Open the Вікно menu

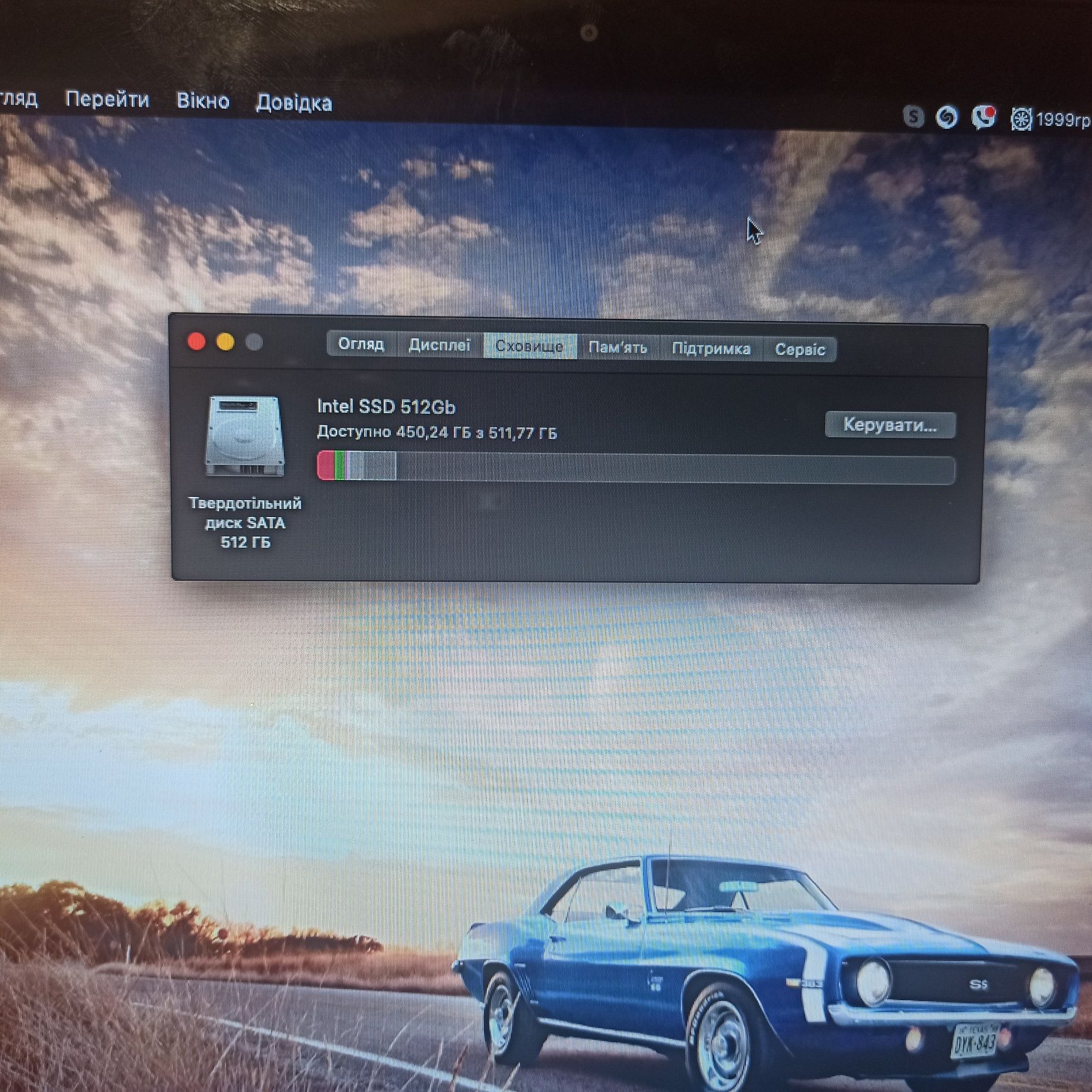tap(203, 101)
